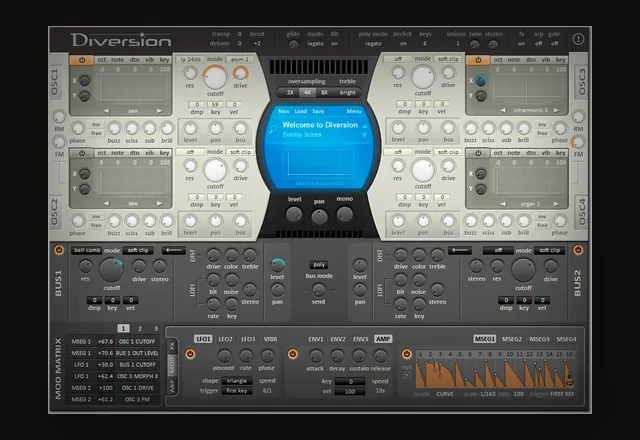Toggle OSC3 power button
The width and height of the screenshot is (640, 440).
tap(478, 60)
